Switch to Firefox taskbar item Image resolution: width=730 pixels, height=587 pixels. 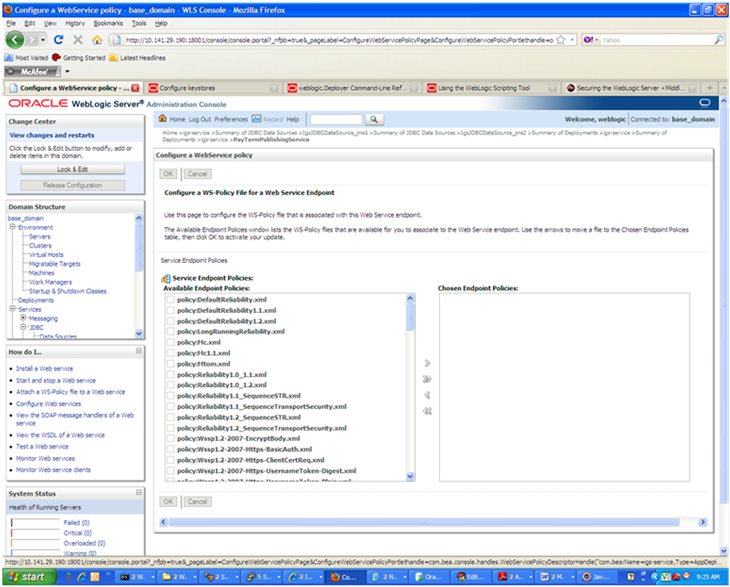pos(345,577)
